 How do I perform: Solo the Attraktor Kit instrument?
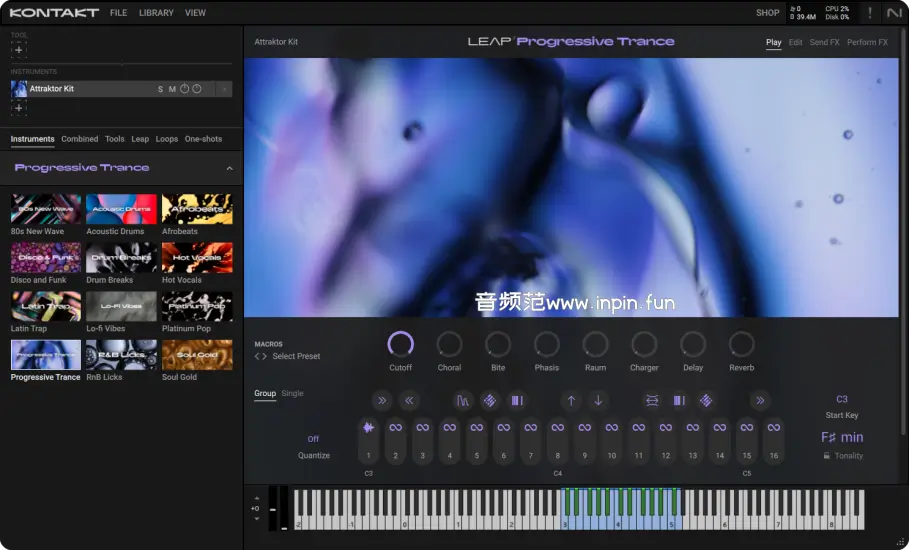click(x=161, y=89)
